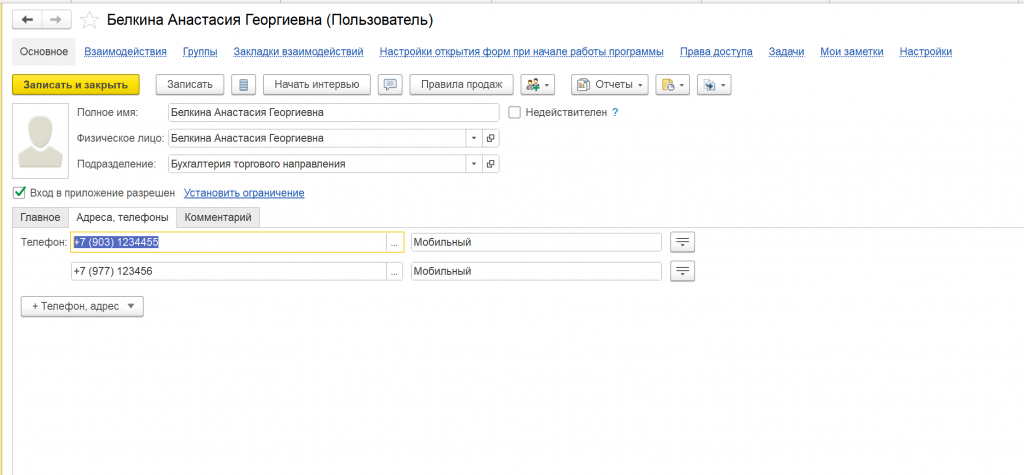Click the second phone number field
The image size is (1024, 475).
228,271
